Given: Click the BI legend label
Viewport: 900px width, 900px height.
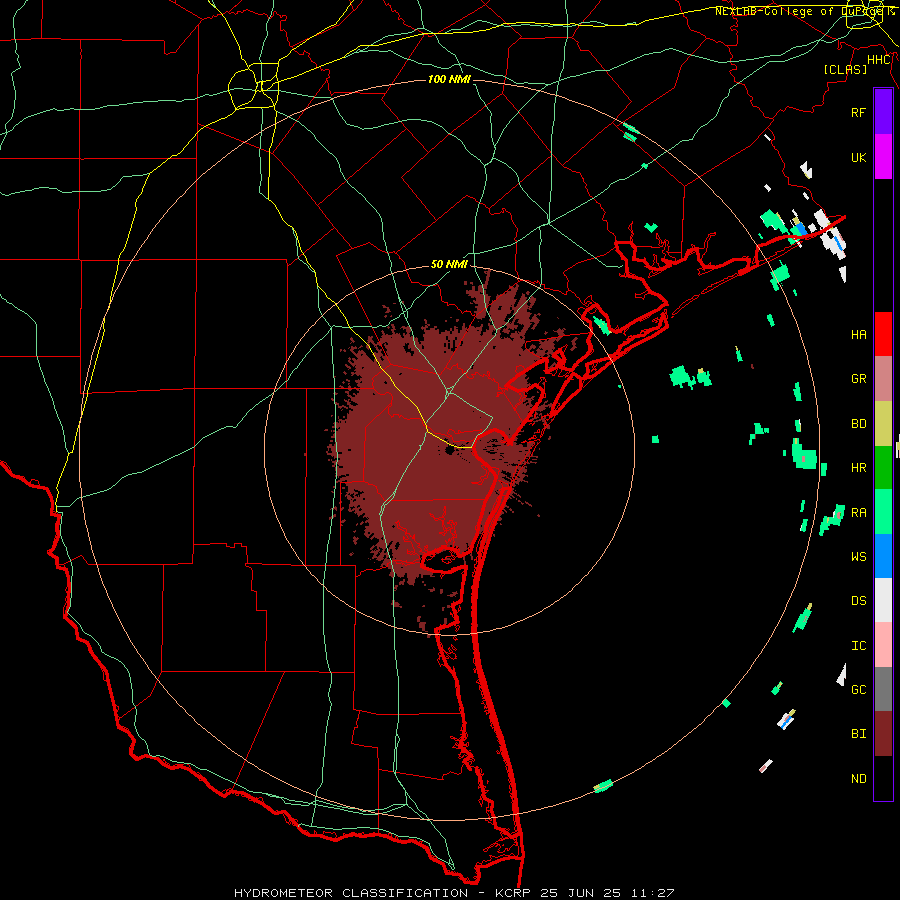Looking at the screenshot, I should [x=858, y=734].
